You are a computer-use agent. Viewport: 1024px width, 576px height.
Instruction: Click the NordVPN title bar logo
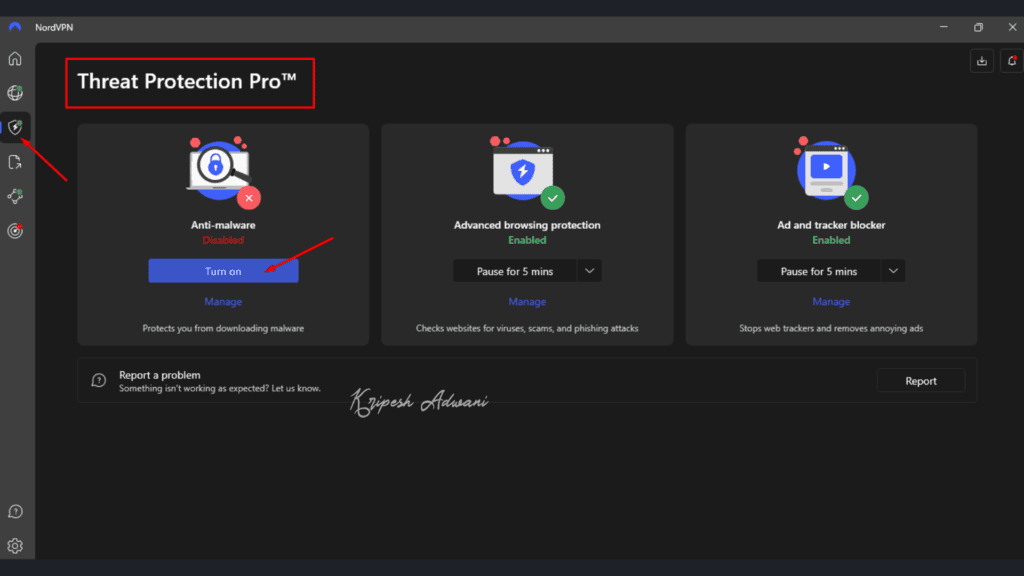click(14, 28)
